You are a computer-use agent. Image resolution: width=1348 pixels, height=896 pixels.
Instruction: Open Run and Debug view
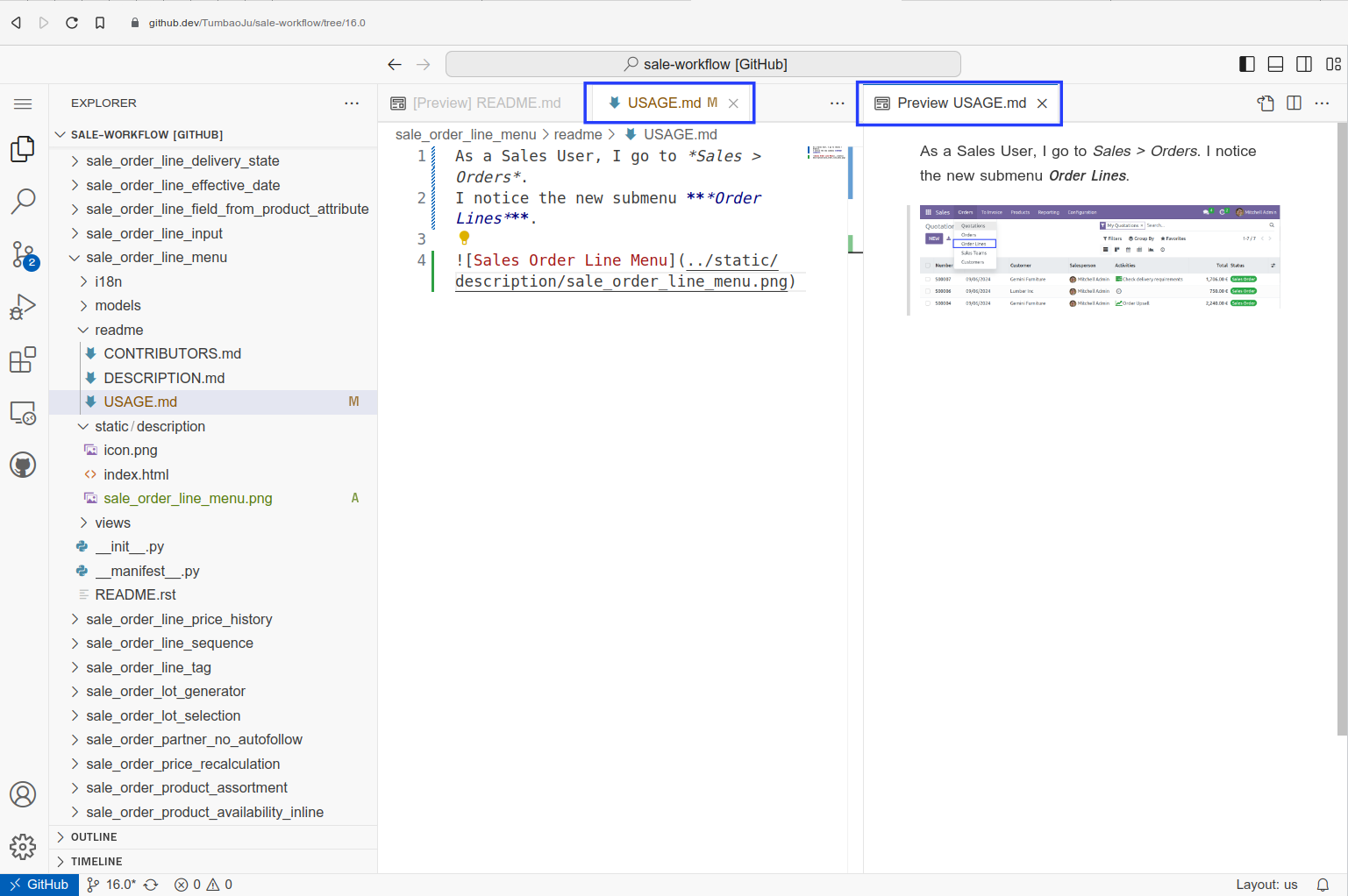(x=23, y=307)
